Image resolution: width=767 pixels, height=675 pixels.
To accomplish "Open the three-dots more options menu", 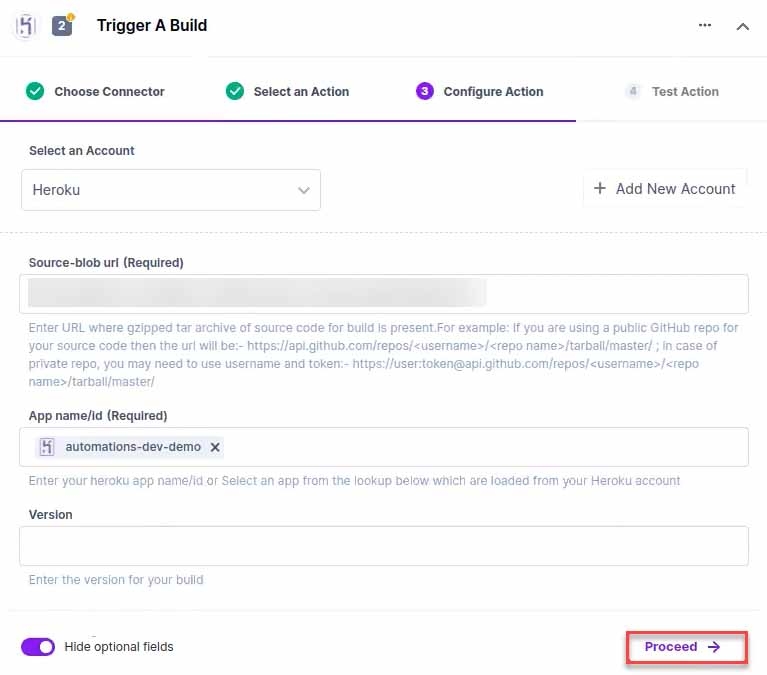I will pyautogui.click(x=705, y=25).
